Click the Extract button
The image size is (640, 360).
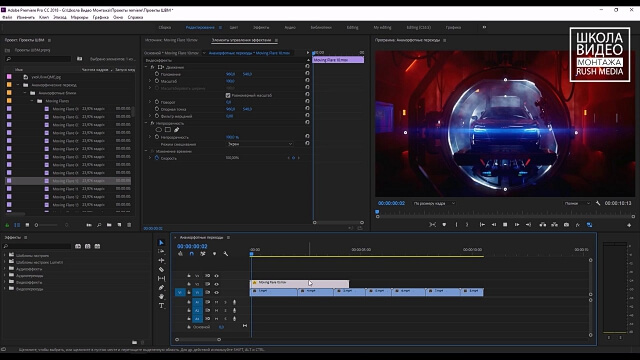(x=554, y=224)
